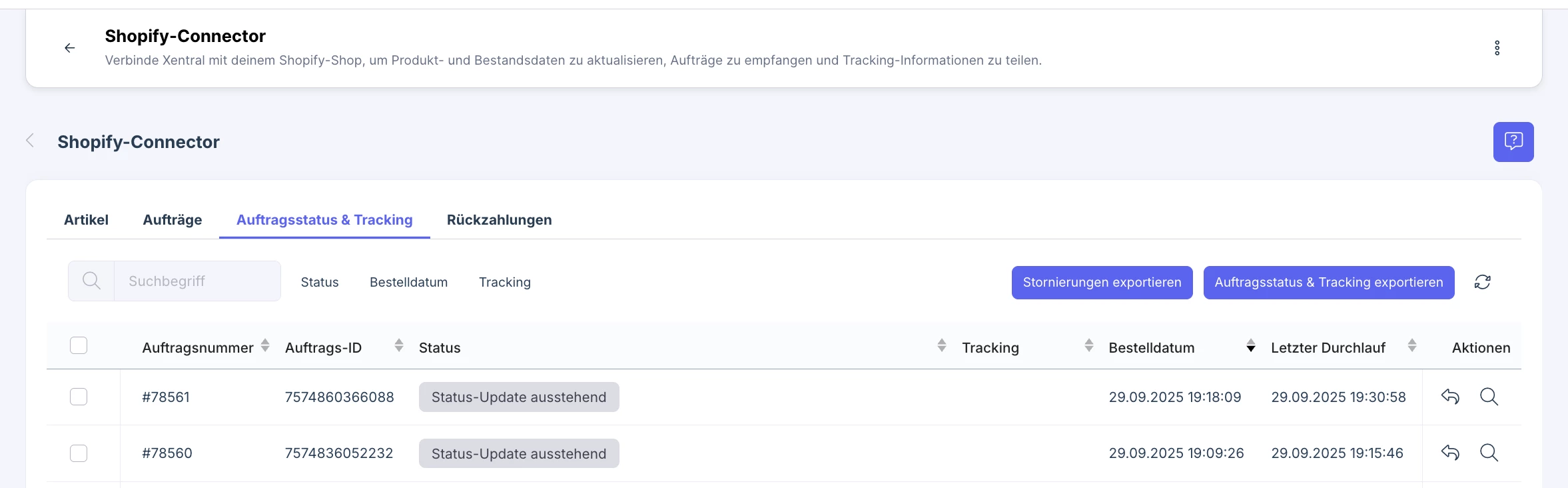Click the reply arrow for order #78560
The width and height of the screenshot is (1568, 488).
pos(1450,453)
